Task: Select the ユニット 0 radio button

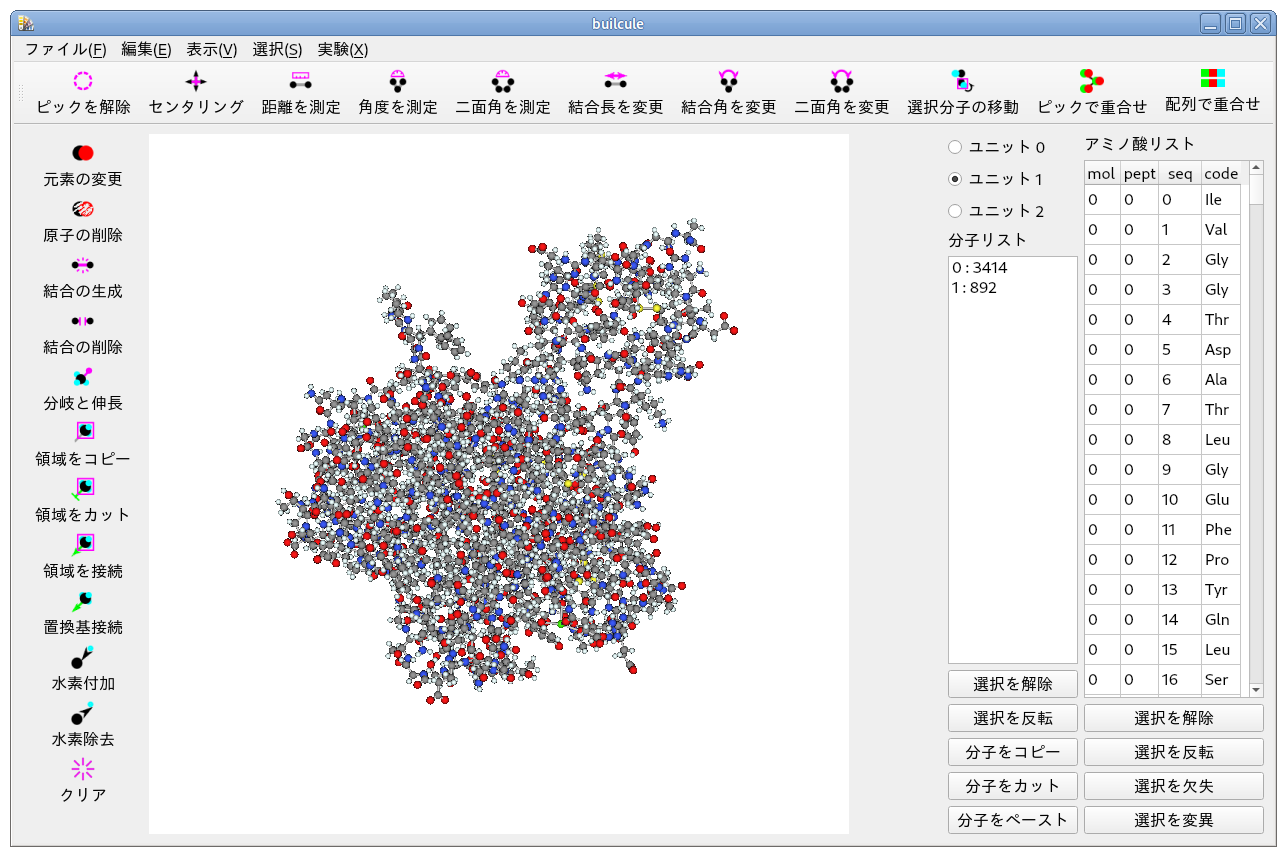Action: pos(955,147)
